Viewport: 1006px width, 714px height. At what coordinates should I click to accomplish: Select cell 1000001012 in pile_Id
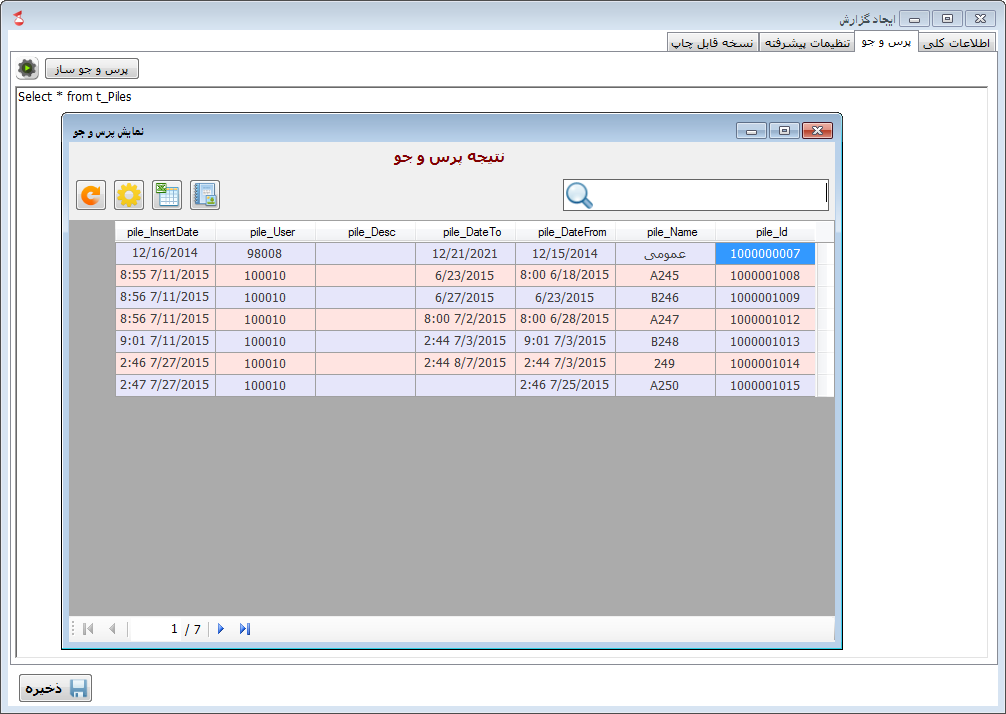point(765,319)
